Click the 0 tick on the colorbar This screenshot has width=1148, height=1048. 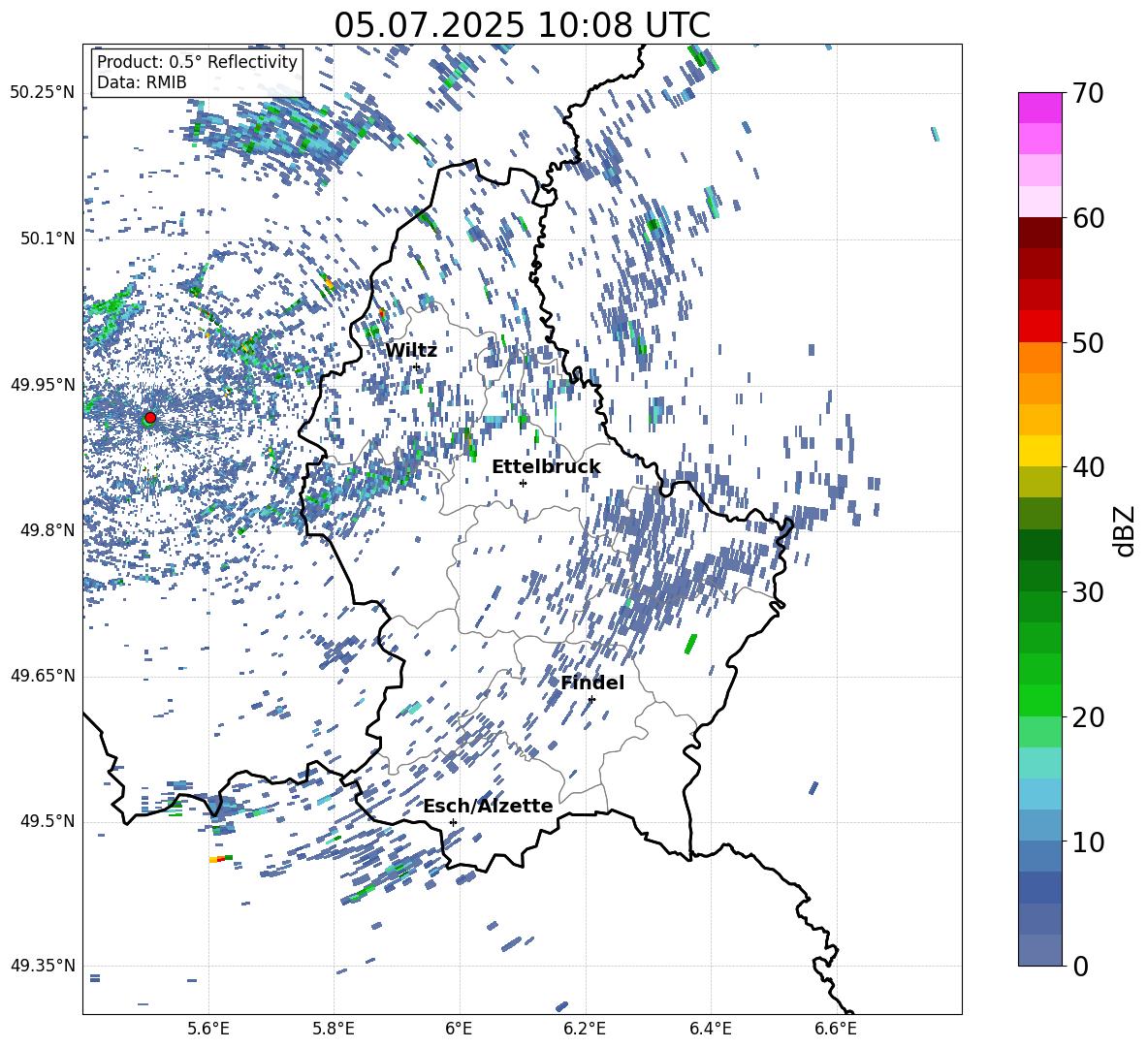point(1081,966)
